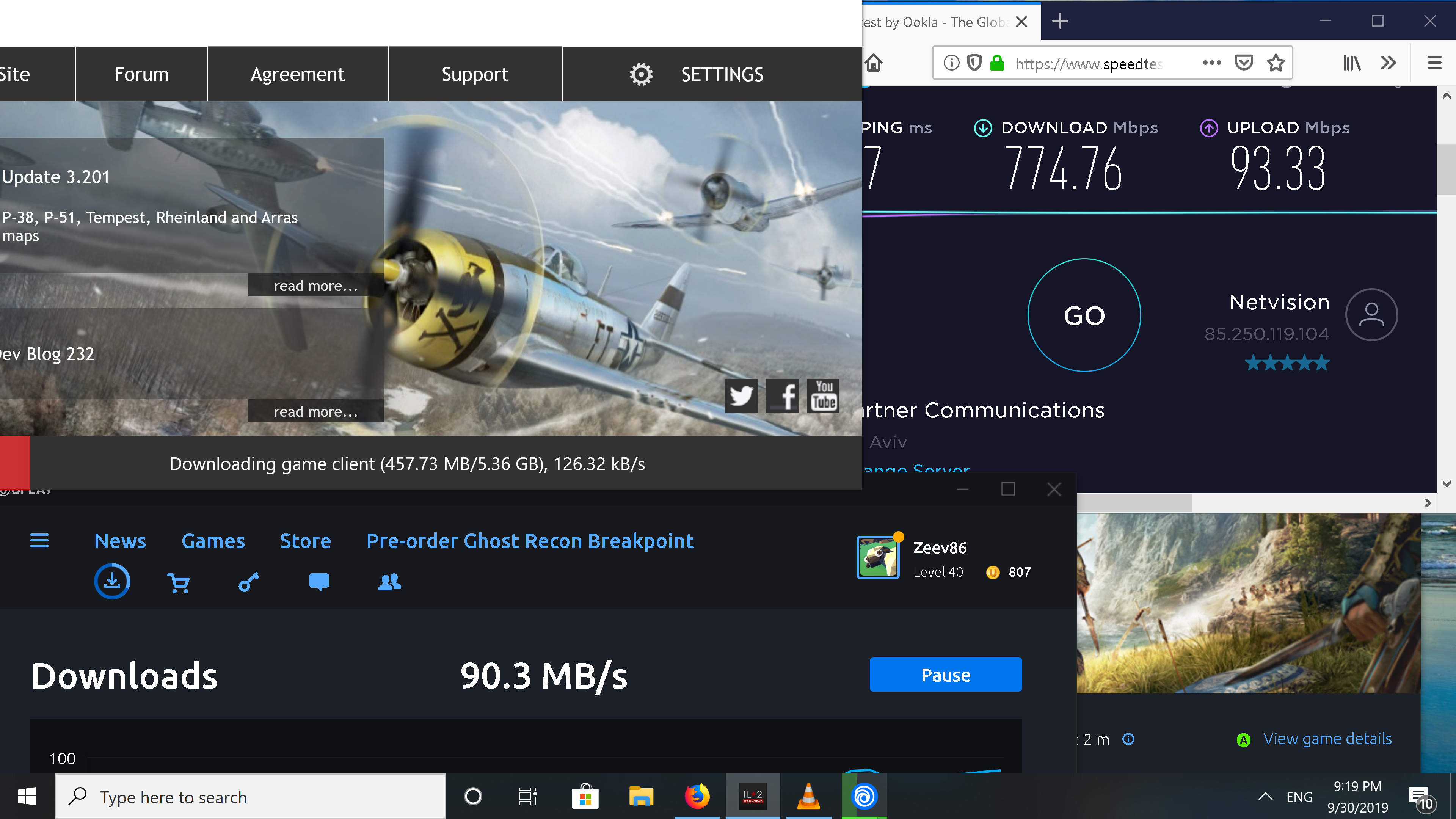The width and height of the screenshot is (1456, 819).
Task: Open the Uplay chat bubble icon
Action: [319, 582]
